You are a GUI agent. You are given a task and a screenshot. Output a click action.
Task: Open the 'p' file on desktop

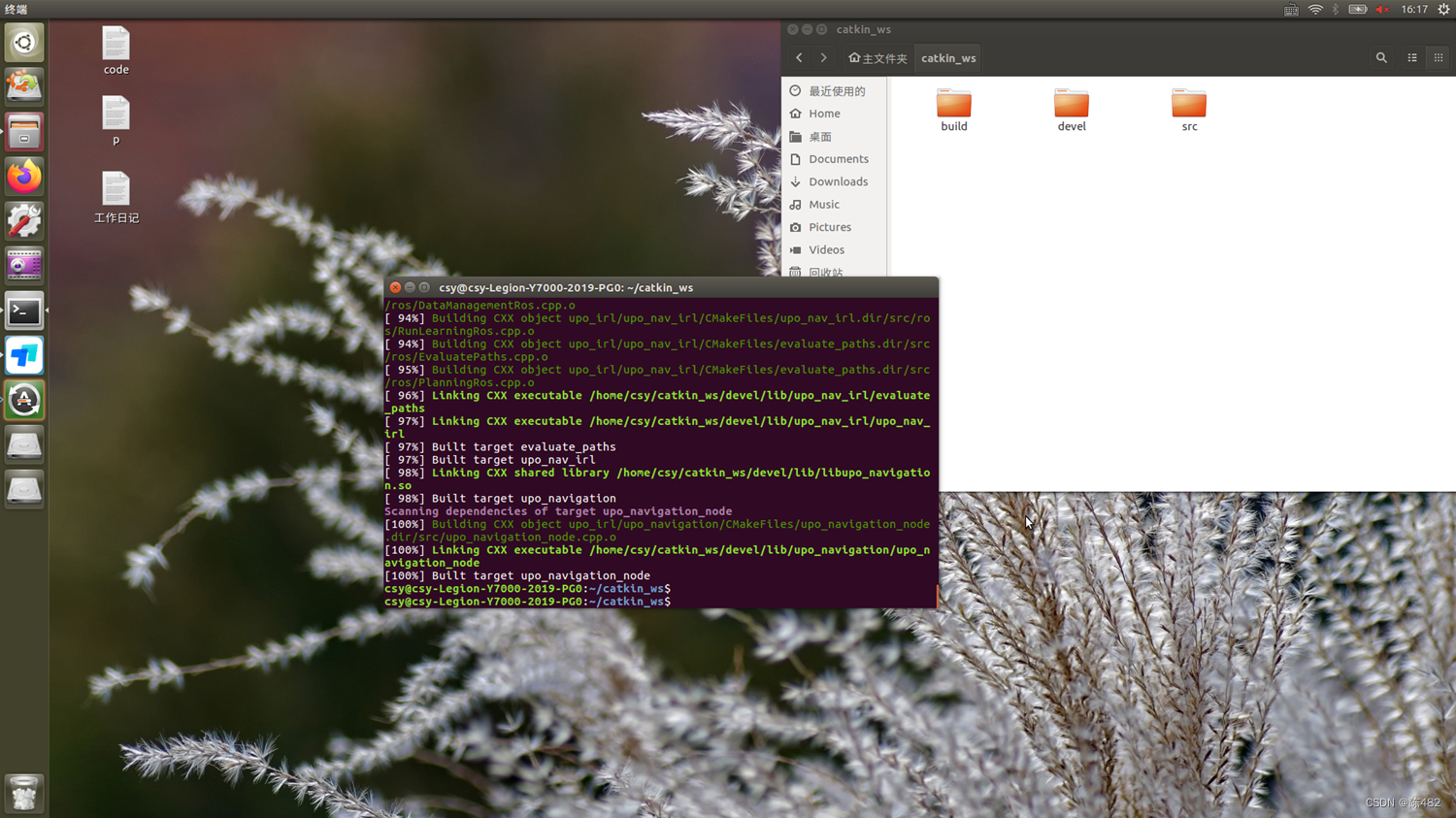pos(116,121)
